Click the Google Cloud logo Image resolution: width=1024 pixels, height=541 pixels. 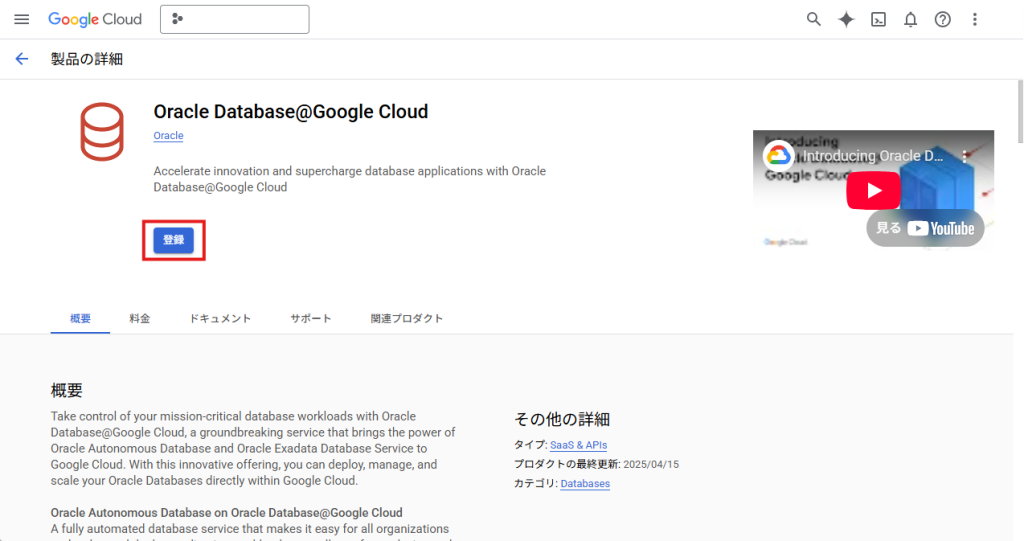(95, 19)
